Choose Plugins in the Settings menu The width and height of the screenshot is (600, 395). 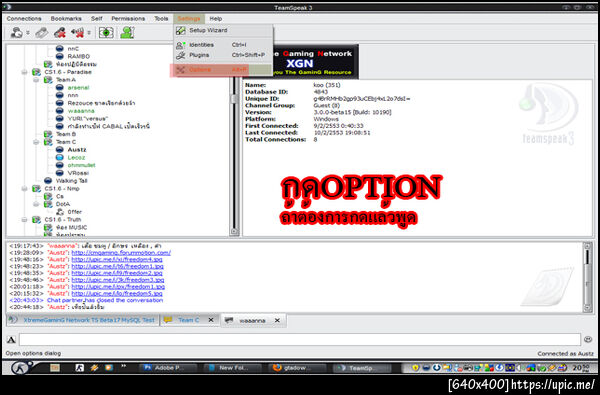click(223, 55)
